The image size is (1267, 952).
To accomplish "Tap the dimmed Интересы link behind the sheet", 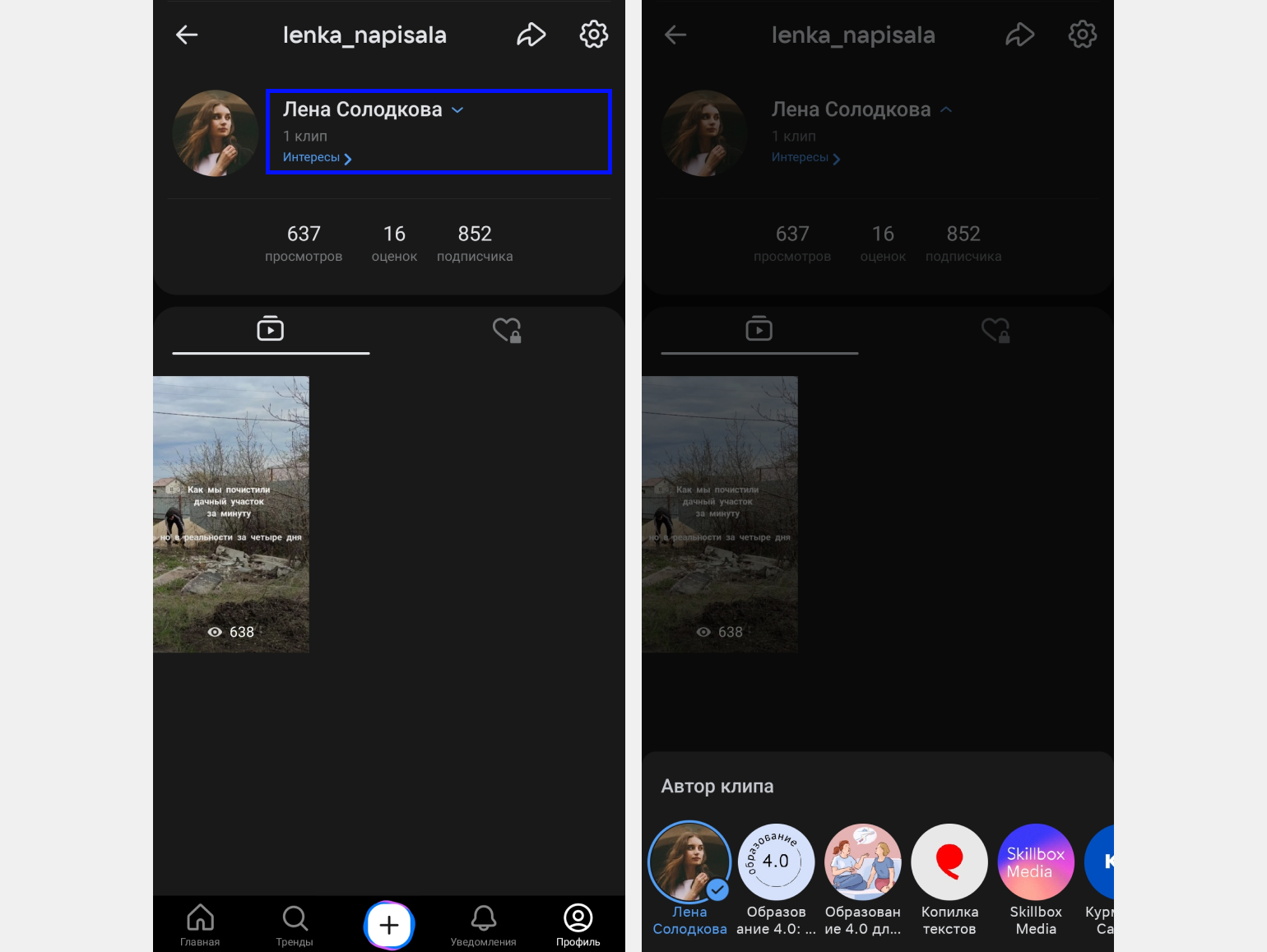I will tap(806, 158).
